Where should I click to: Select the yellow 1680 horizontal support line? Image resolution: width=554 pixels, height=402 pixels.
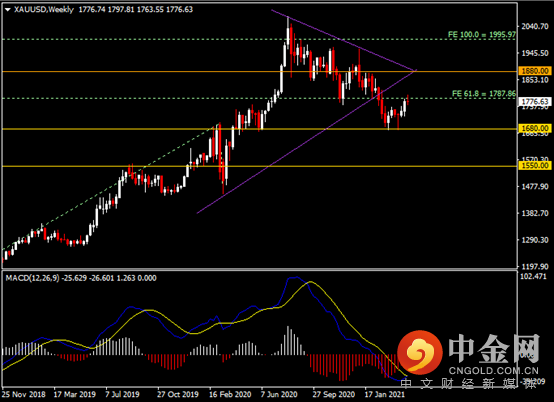260,129
